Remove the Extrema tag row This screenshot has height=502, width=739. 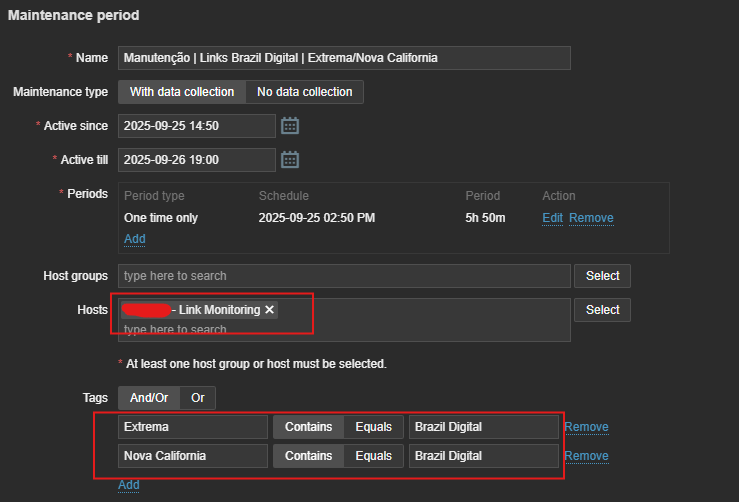(586, 427)
